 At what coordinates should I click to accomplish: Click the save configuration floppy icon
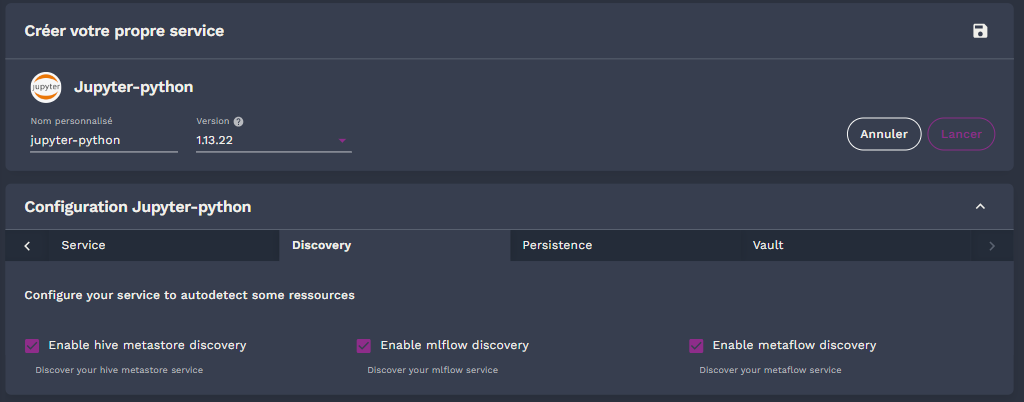point(980,31)
